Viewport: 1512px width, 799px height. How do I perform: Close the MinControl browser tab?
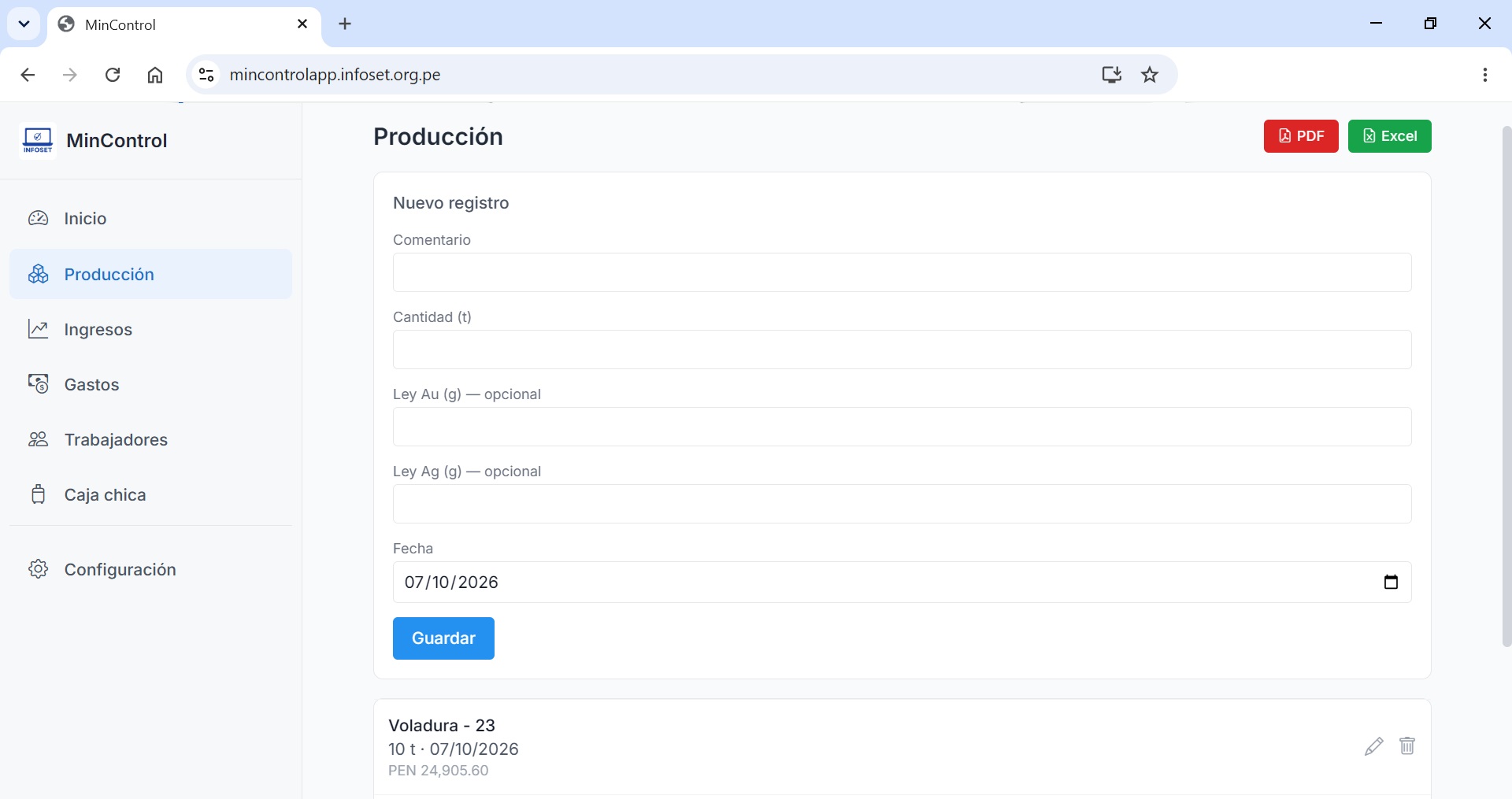coord(302,24)
